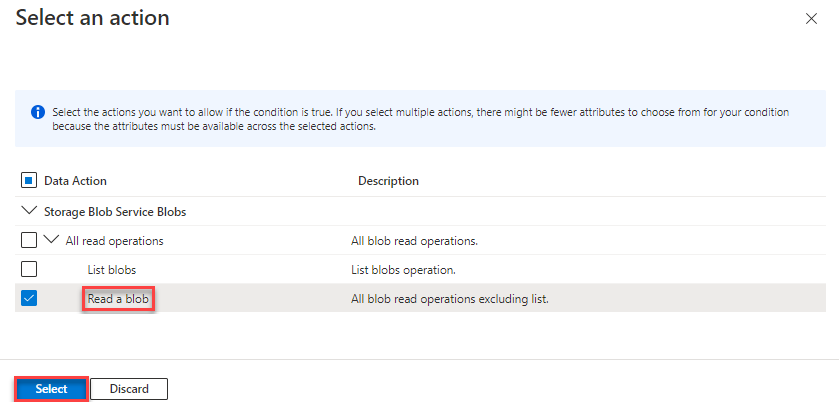Image resolution: width=839 pixels, height=402 pixels.
Task: Click the Discard button
Action: pyautogui.click(x=129, y=388)
